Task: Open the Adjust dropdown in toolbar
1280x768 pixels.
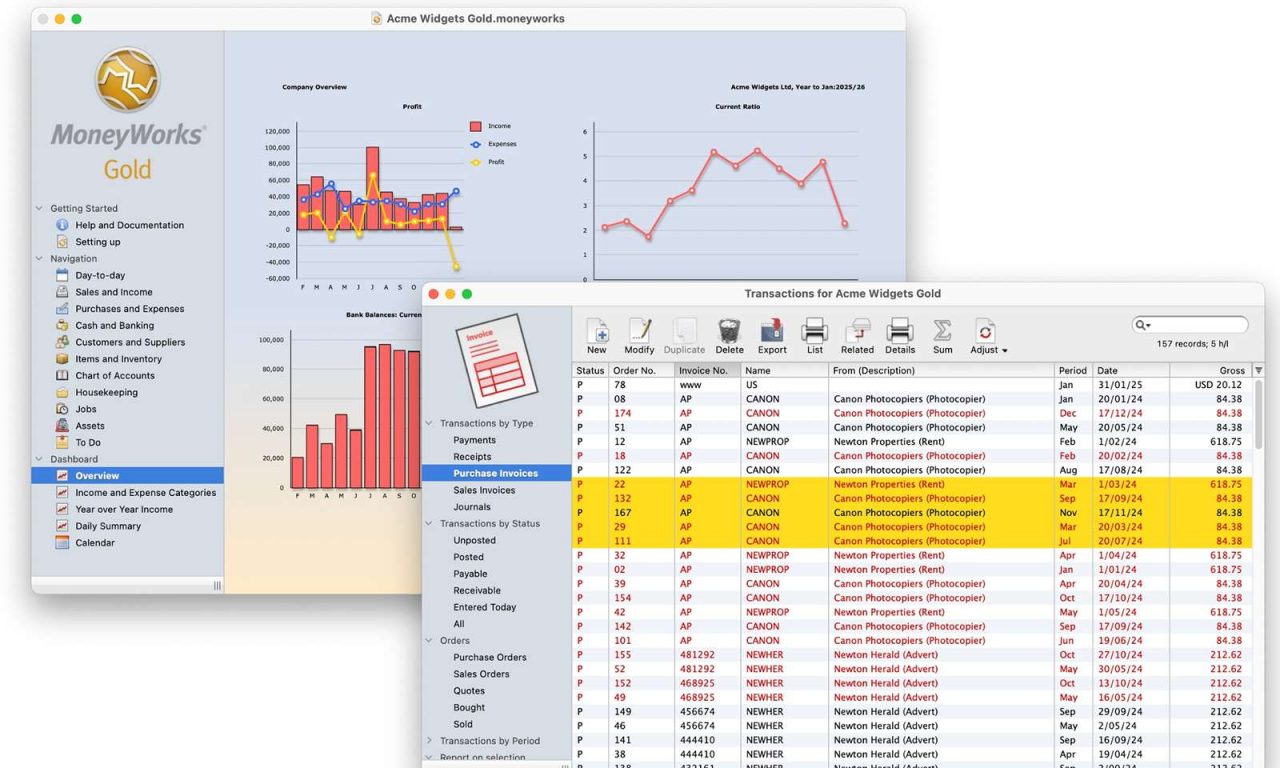Action: pyautogui.click(x=988, y=337)
